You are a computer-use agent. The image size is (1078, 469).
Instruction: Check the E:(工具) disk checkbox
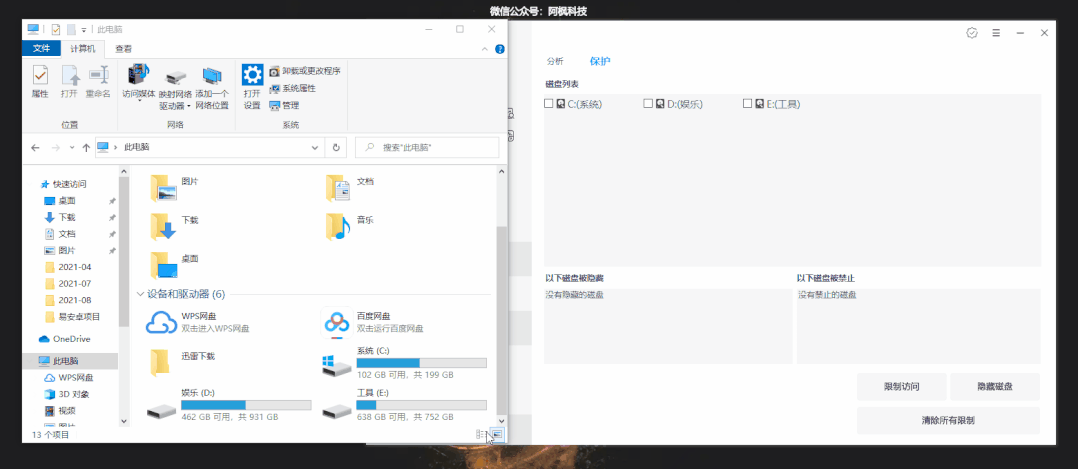tap(747, 103)
